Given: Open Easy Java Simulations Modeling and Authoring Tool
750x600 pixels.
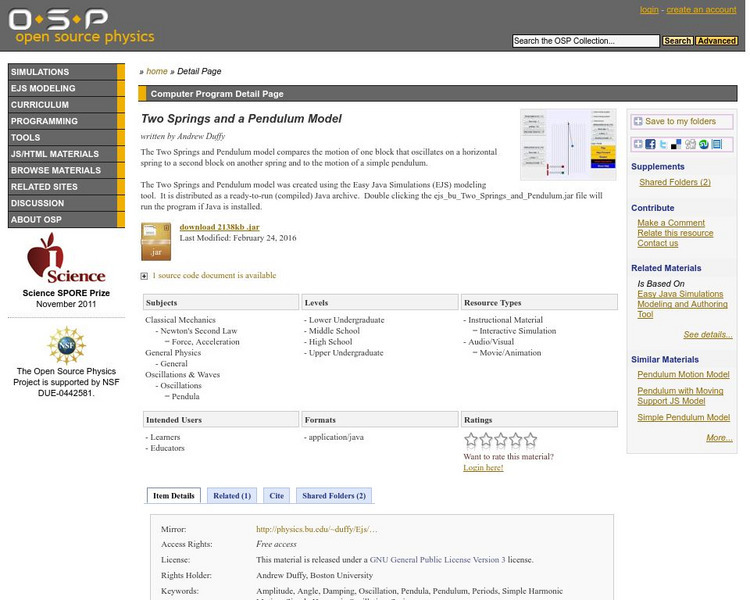Looking at the screenshot, I should (x=682, y=304).
